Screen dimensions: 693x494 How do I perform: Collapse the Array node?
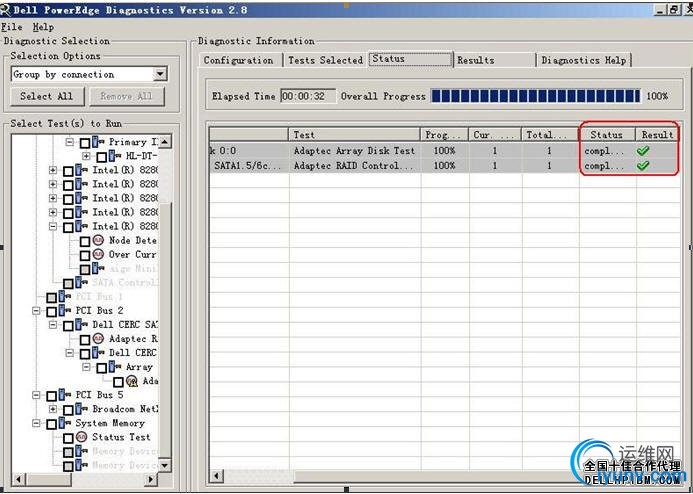(86, 367)
